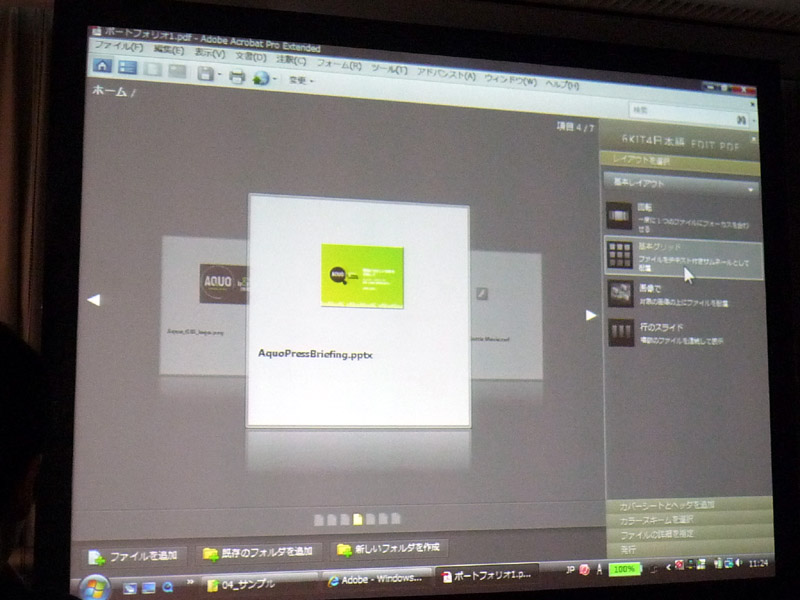Open the 文書(D) menu

point(251,56)
